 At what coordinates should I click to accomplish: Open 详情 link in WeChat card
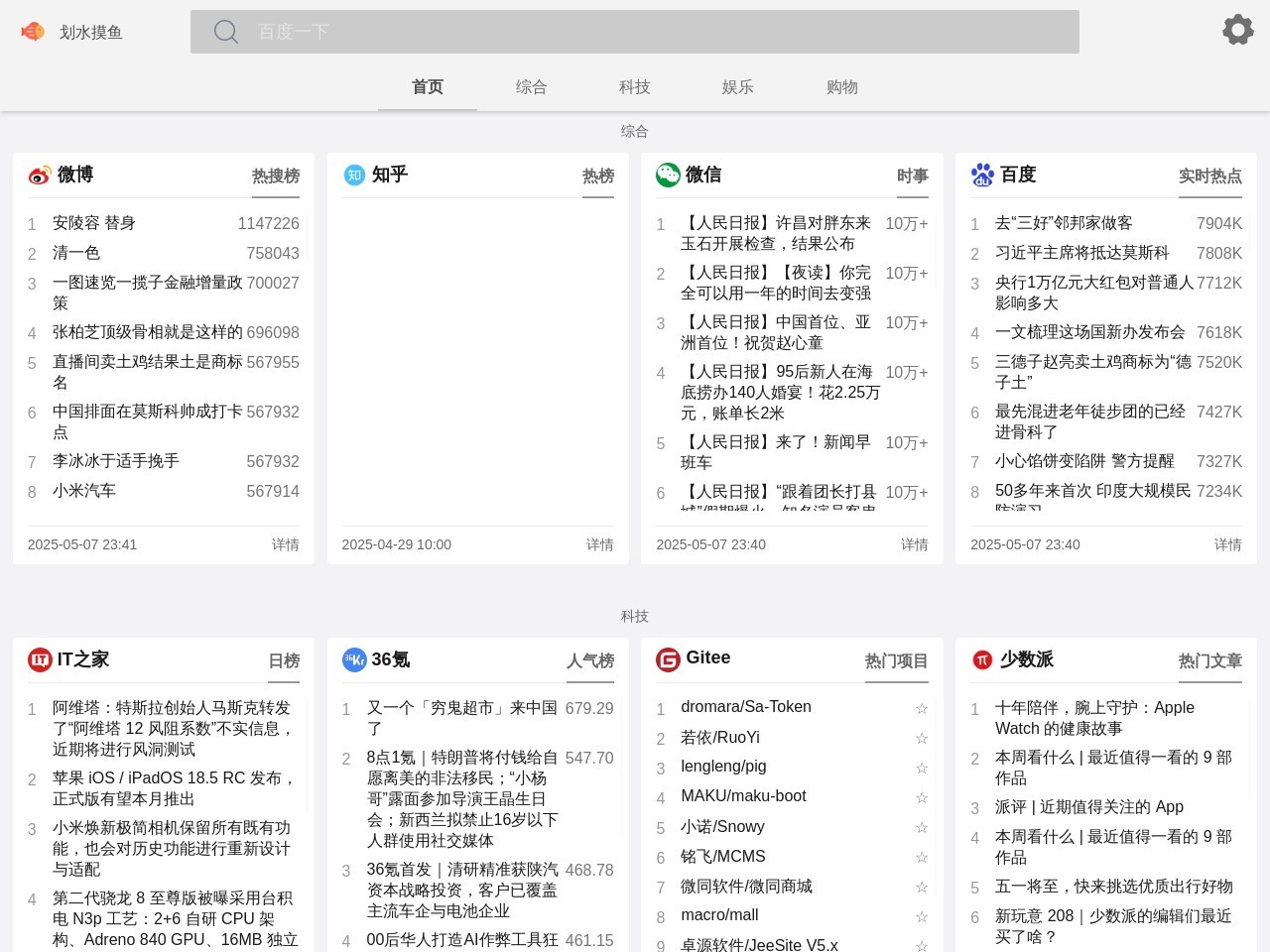click(915, 544)
